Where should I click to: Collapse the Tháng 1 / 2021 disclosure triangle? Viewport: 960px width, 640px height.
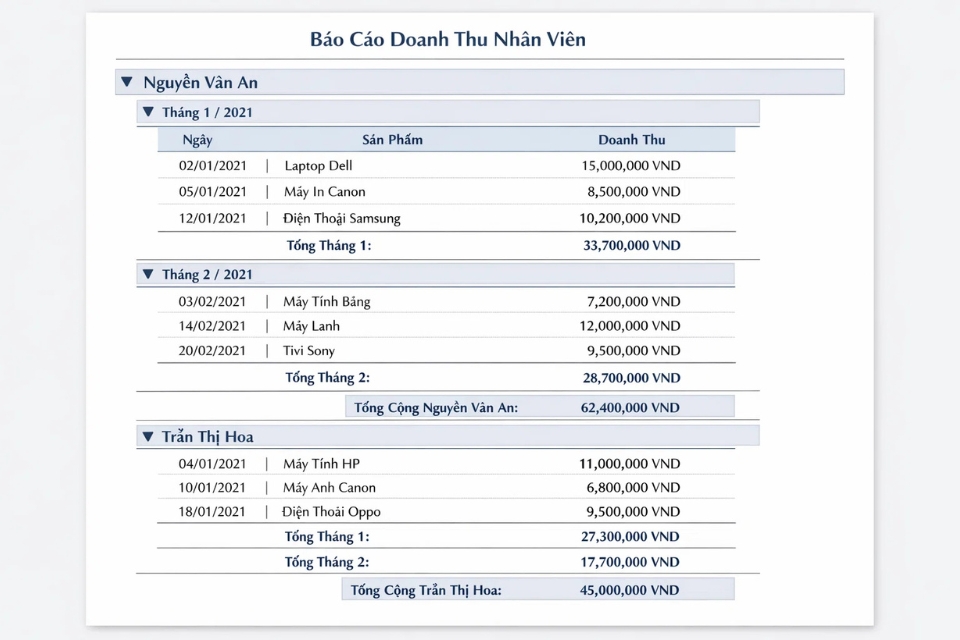click(148, 112)
